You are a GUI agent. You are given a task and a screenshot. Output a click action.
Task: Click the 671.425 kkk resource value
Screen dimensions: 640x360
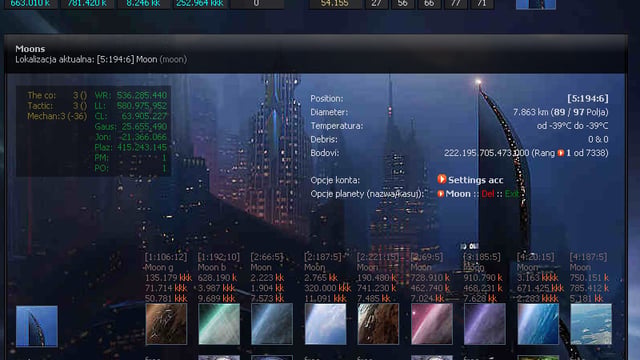[x=540, y=288]
